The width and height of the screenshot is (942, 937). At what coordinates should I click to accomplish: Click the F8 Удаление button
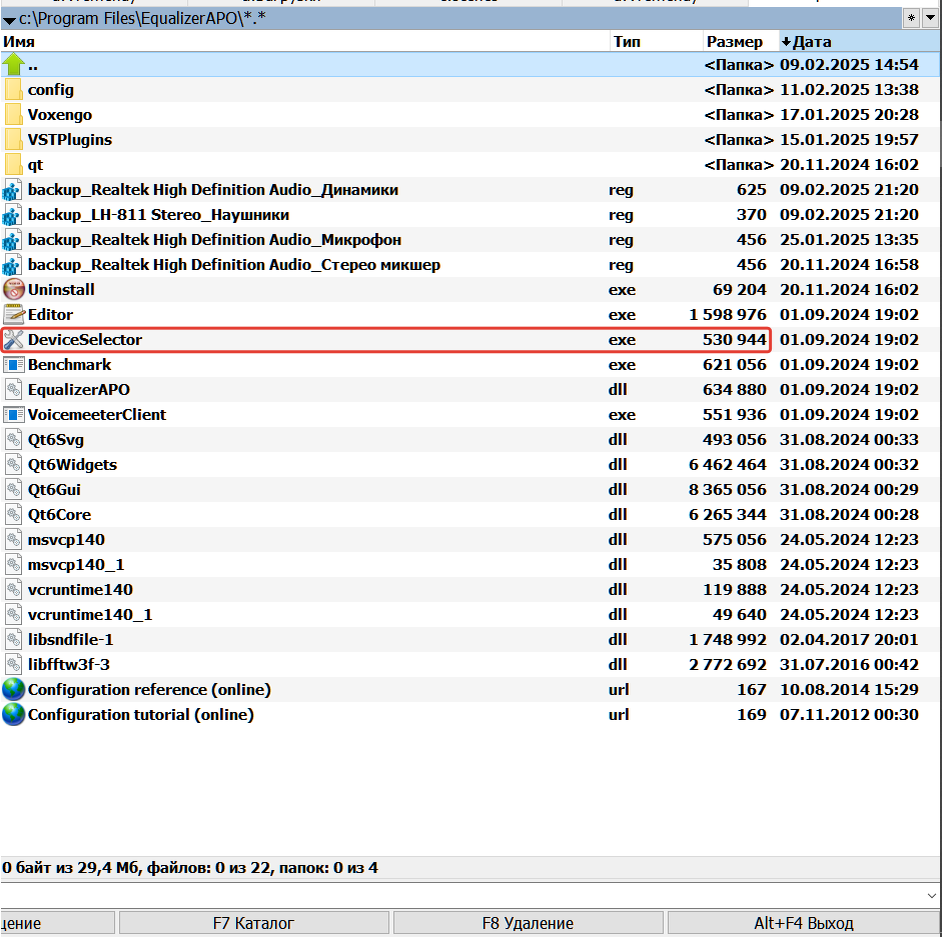pyautogui.click(x=528, y=923)
